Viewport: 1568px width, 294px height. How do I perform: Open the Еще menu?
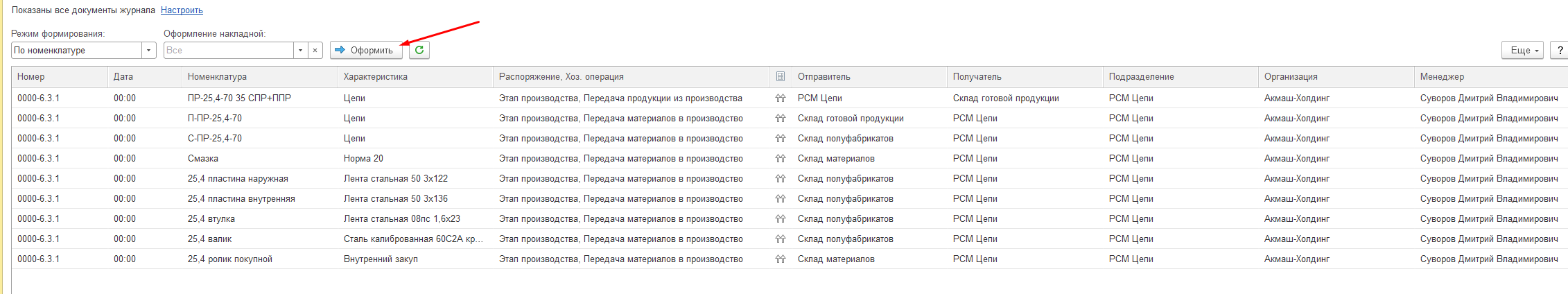[x=1523, y=50]
